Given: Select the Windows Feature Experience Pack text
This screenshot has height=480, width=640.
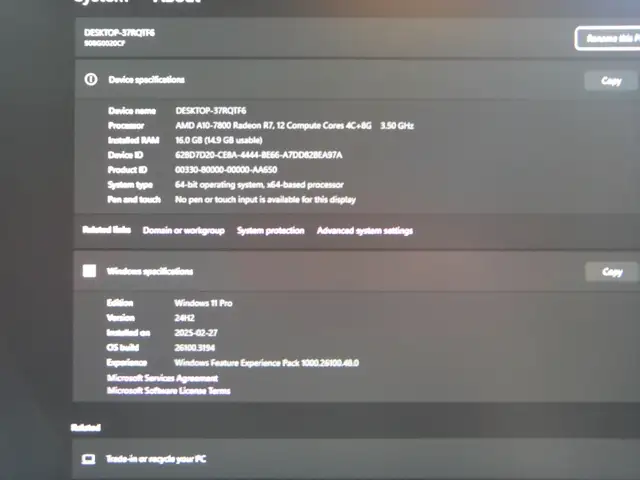Looking at the screenshot, I should pyautogui.click(x=267, y=363).
